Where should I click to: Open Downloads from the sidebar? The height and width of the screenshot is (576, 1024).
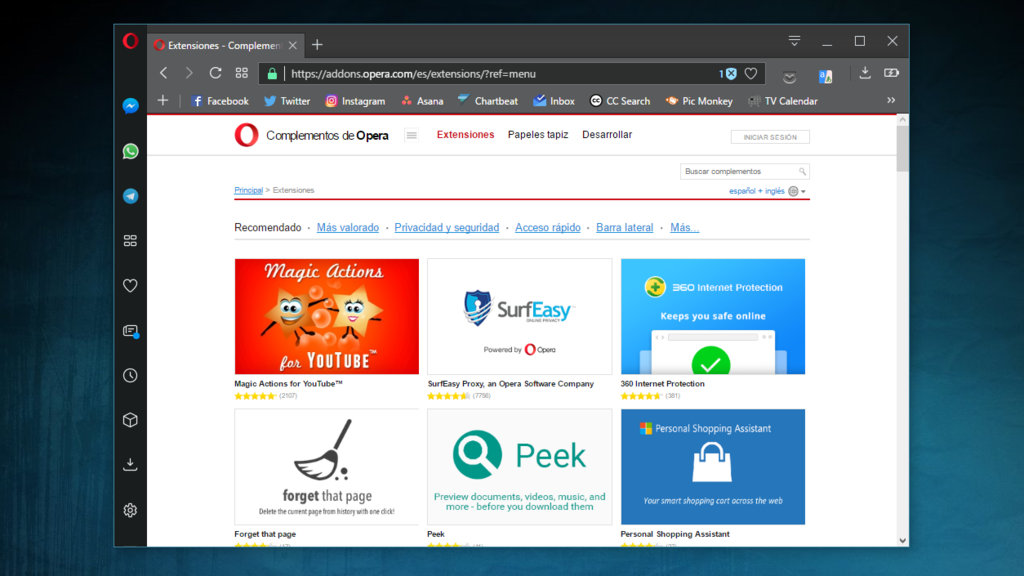[129, 463]
